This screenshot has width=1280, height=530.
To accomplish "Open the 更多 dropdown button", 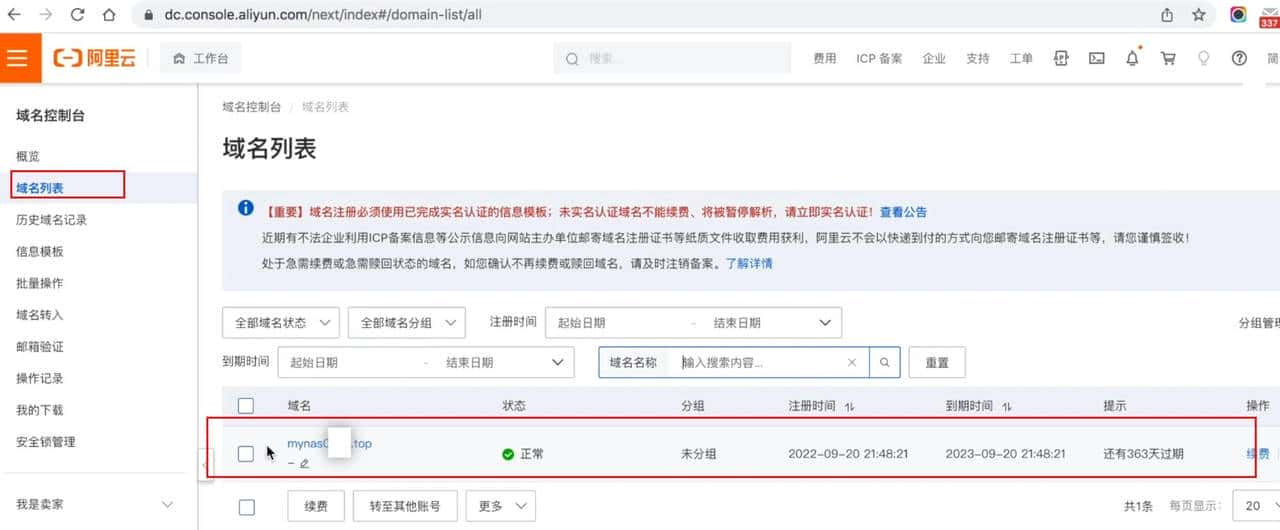I will (x=501, y=506).
